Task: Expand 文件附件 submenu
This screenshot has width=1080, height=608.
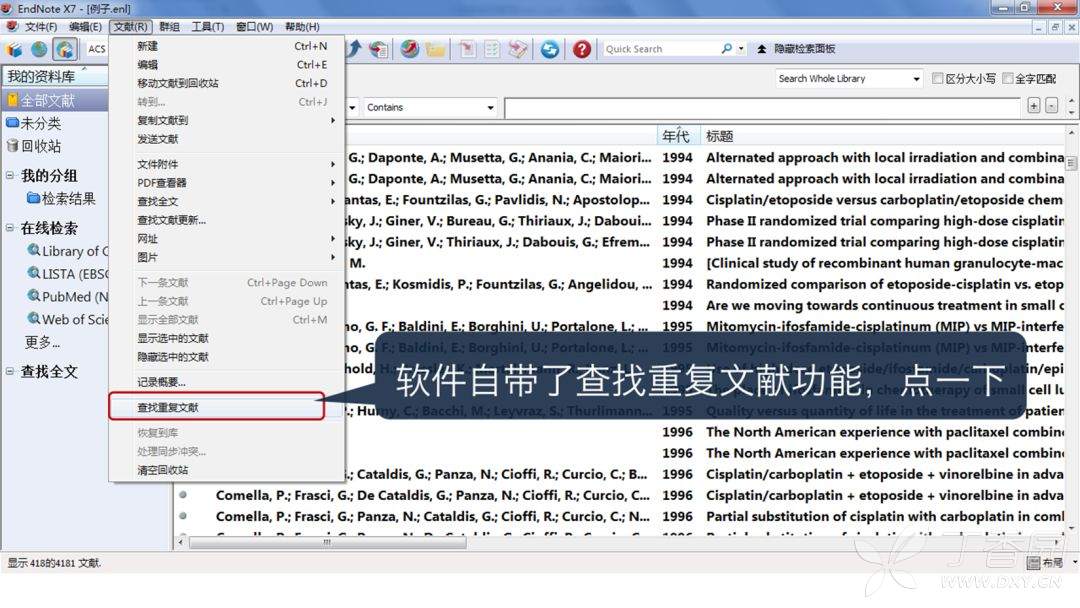Action: tap(227, 164)
